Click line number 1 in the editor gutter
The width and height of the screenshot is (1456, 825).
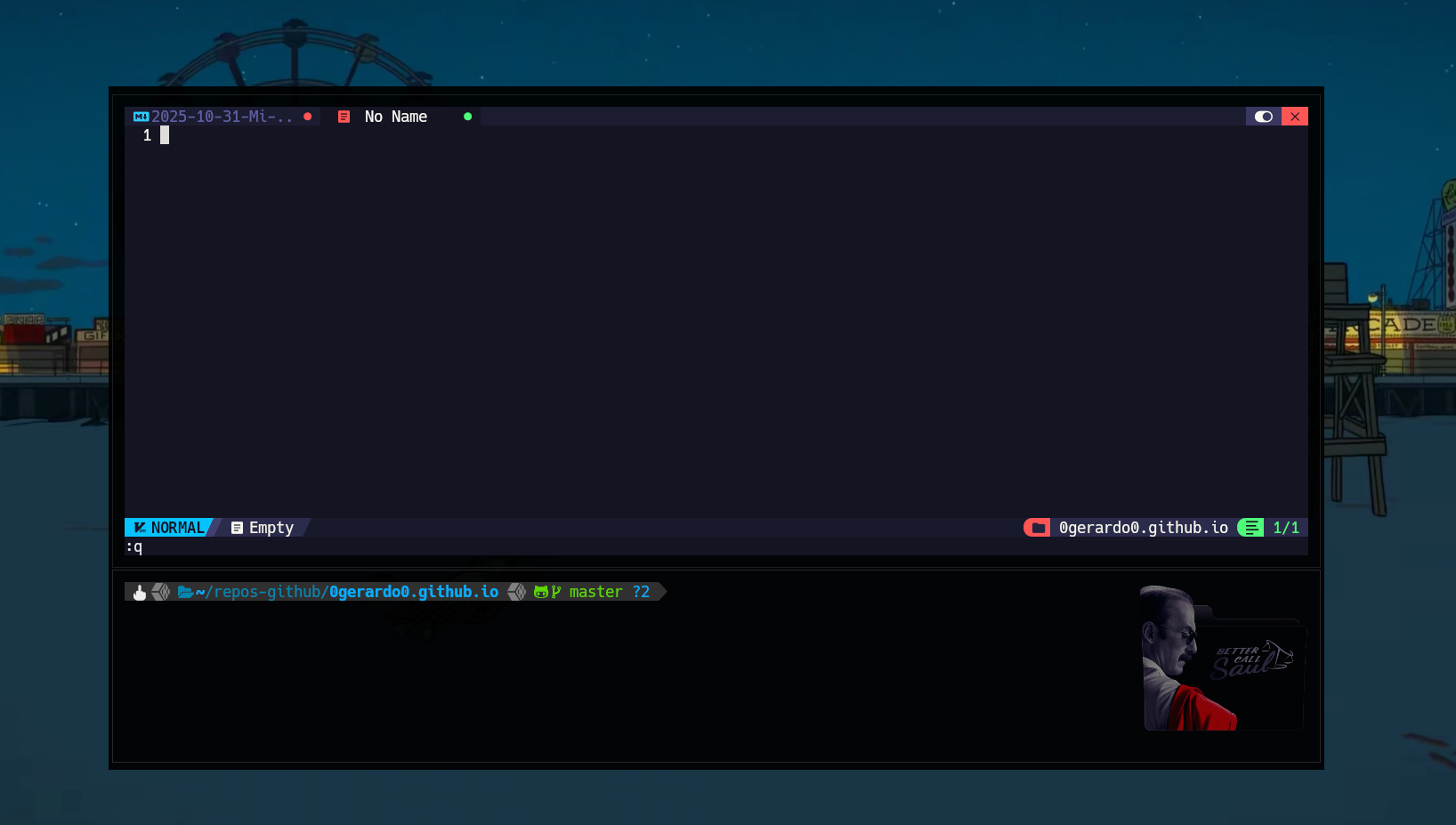pos(147,135)
